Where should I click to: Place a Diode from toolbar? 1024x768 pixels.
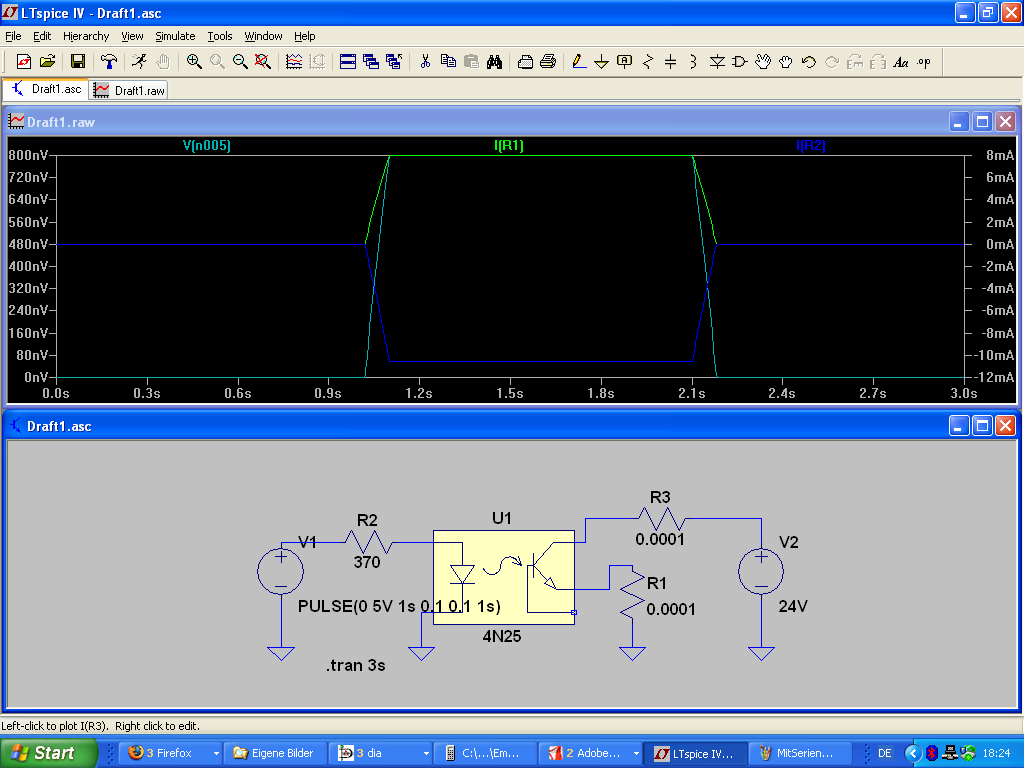point(717,61)
